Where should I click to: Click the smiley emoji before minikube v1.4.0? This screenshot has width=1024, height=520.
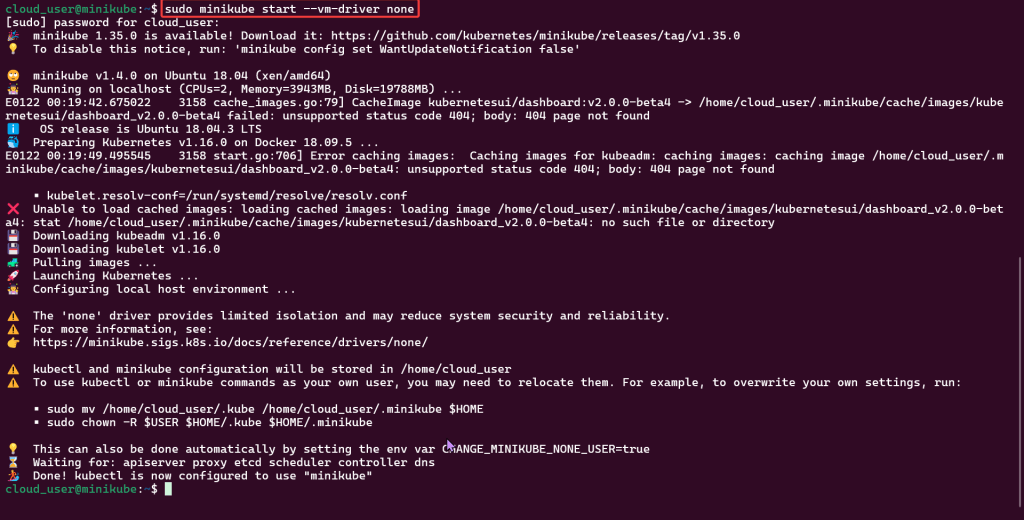click(x=13, y=75)
